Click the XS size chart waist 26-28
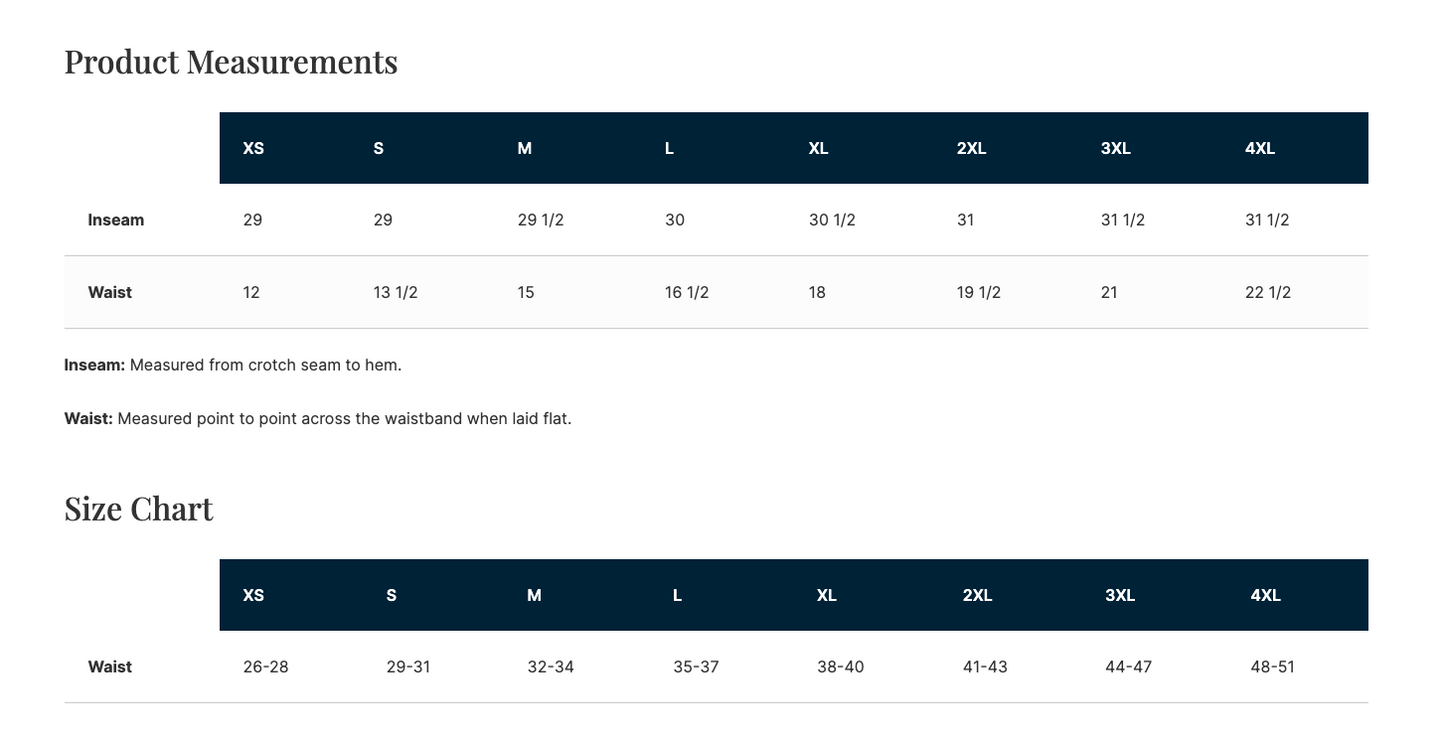Screen dimensions: 1445x738 pos(266,667)
